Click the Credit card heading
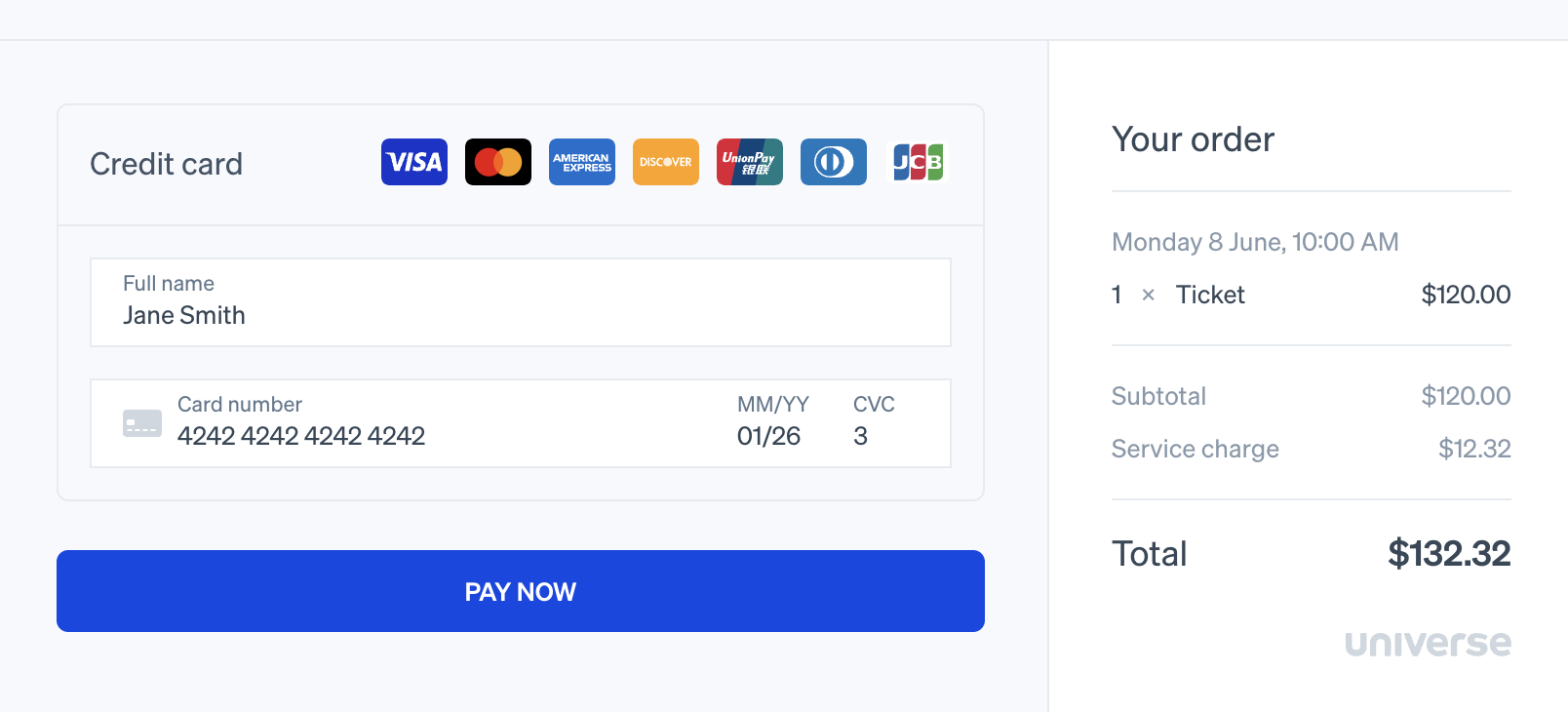This screenshot has width=1568, height=712. [166, 164]
